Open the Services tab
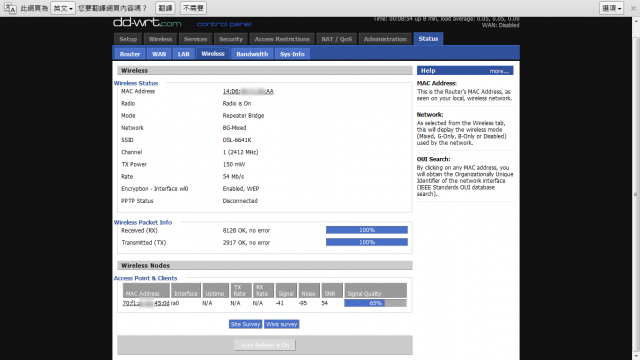 (196, 39)
